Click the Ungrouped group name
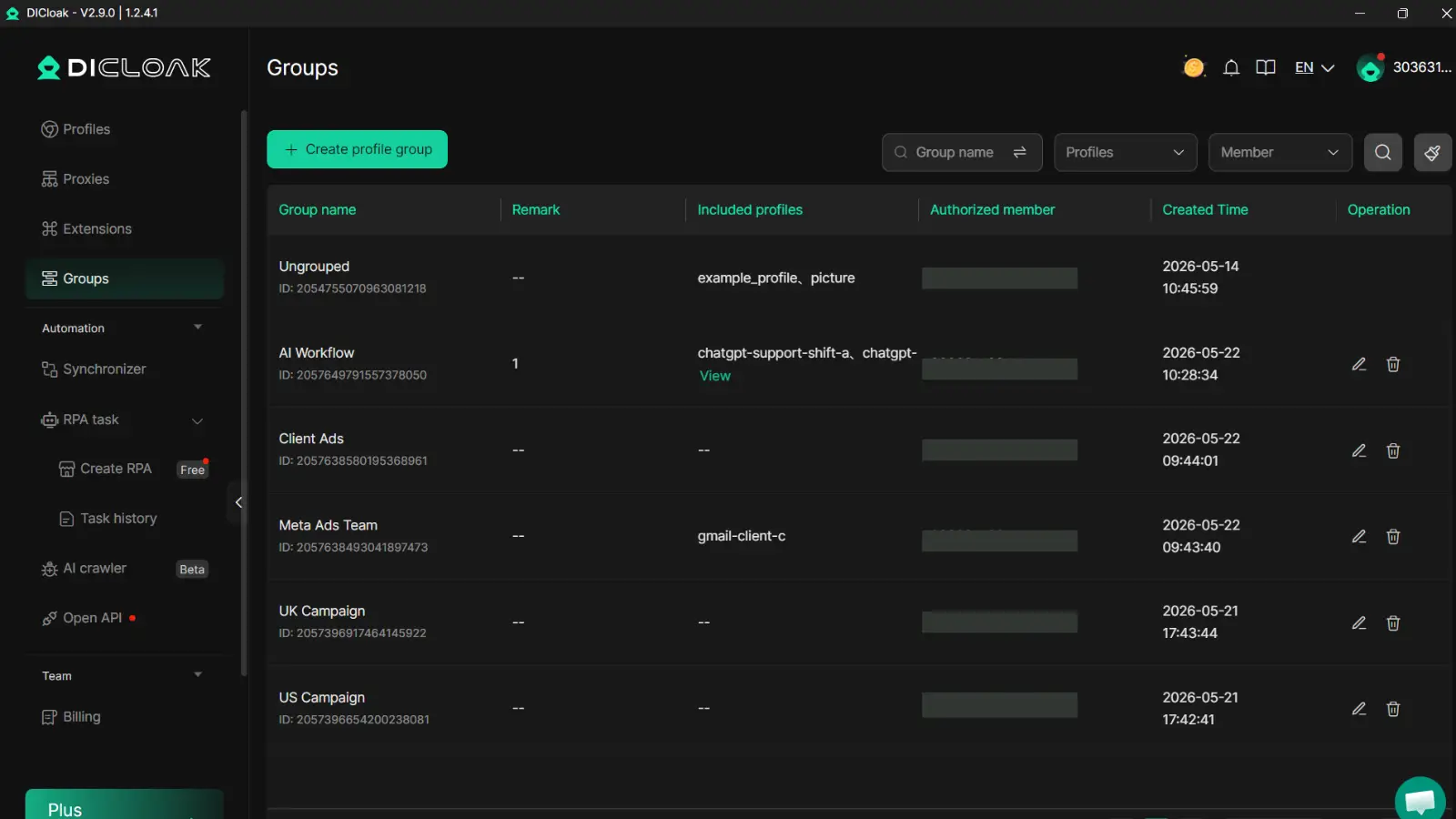 314,267
